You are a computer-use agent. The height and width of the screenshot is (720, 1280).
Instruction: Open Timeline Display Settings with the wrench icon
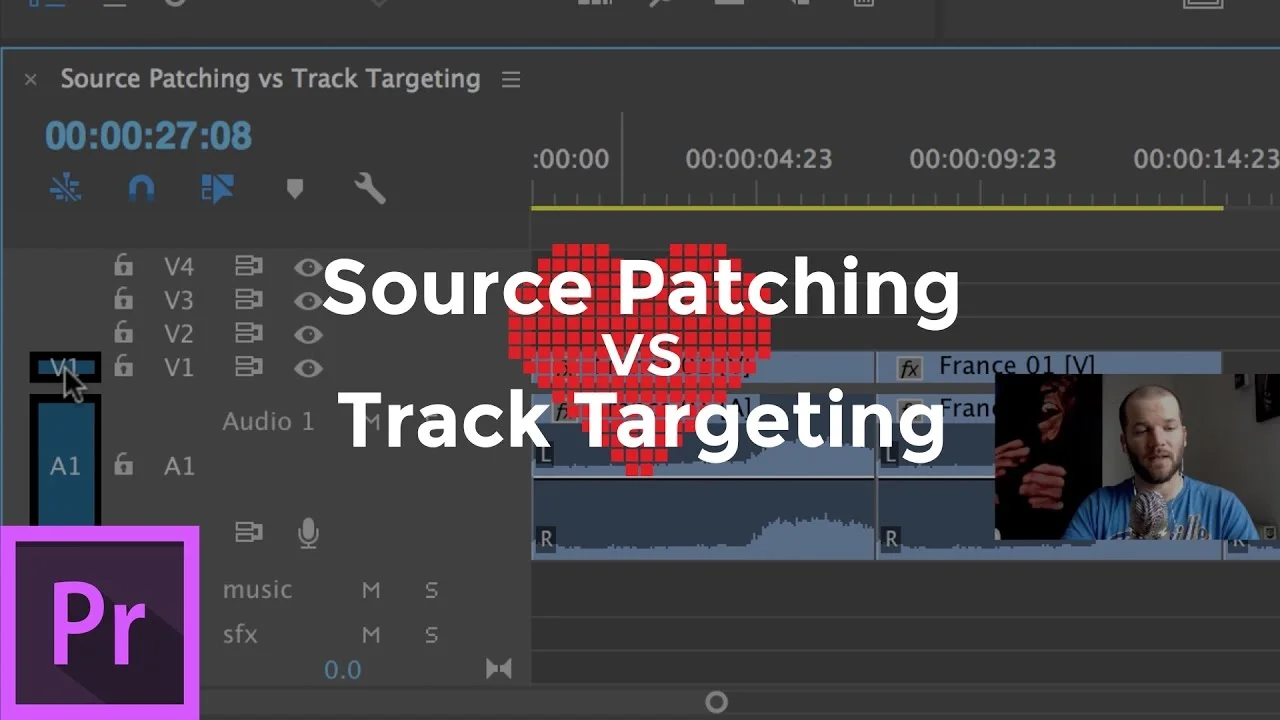click(368, 188)
